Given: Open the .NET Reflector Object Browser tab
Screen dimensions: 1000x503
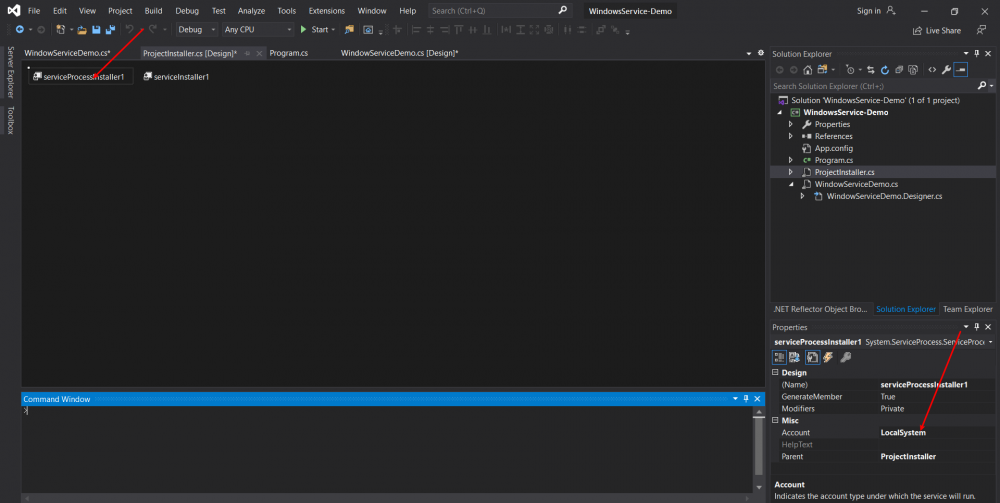Looking at the screenshot, I should pyautogui.click(x=820, y=309).
